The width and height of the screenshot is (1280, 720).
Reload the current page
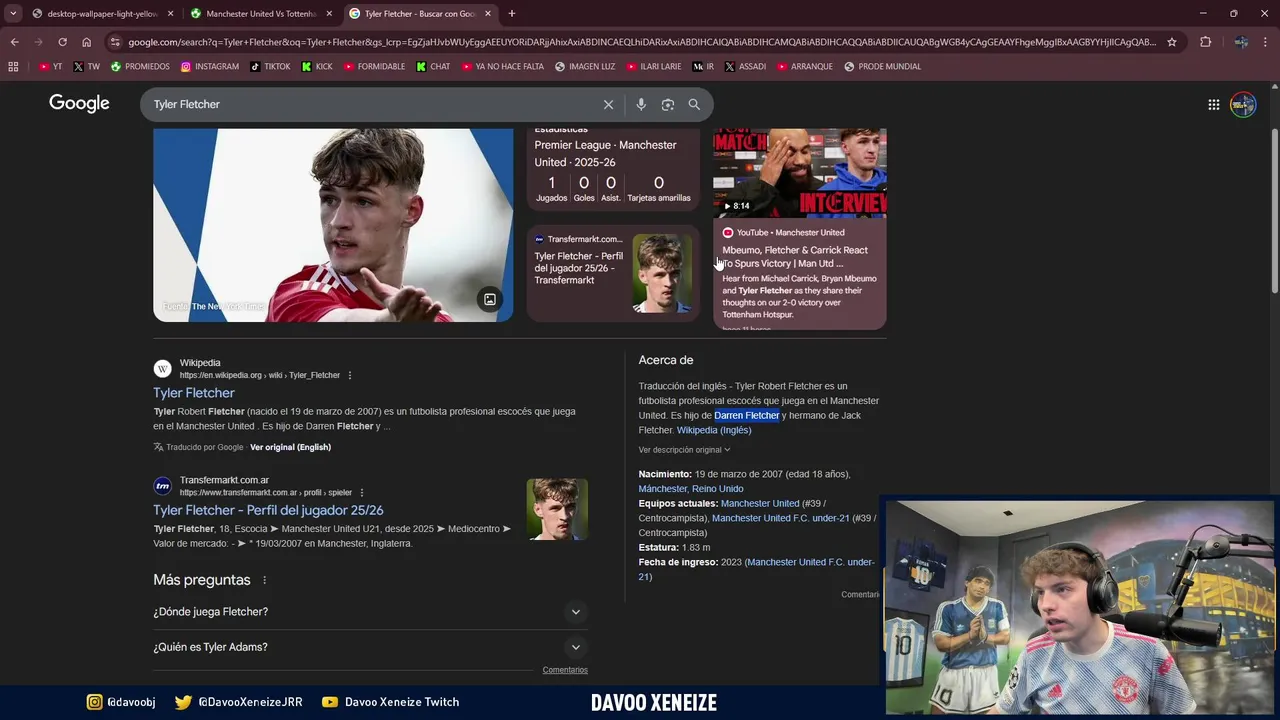(x=62, y=42)
